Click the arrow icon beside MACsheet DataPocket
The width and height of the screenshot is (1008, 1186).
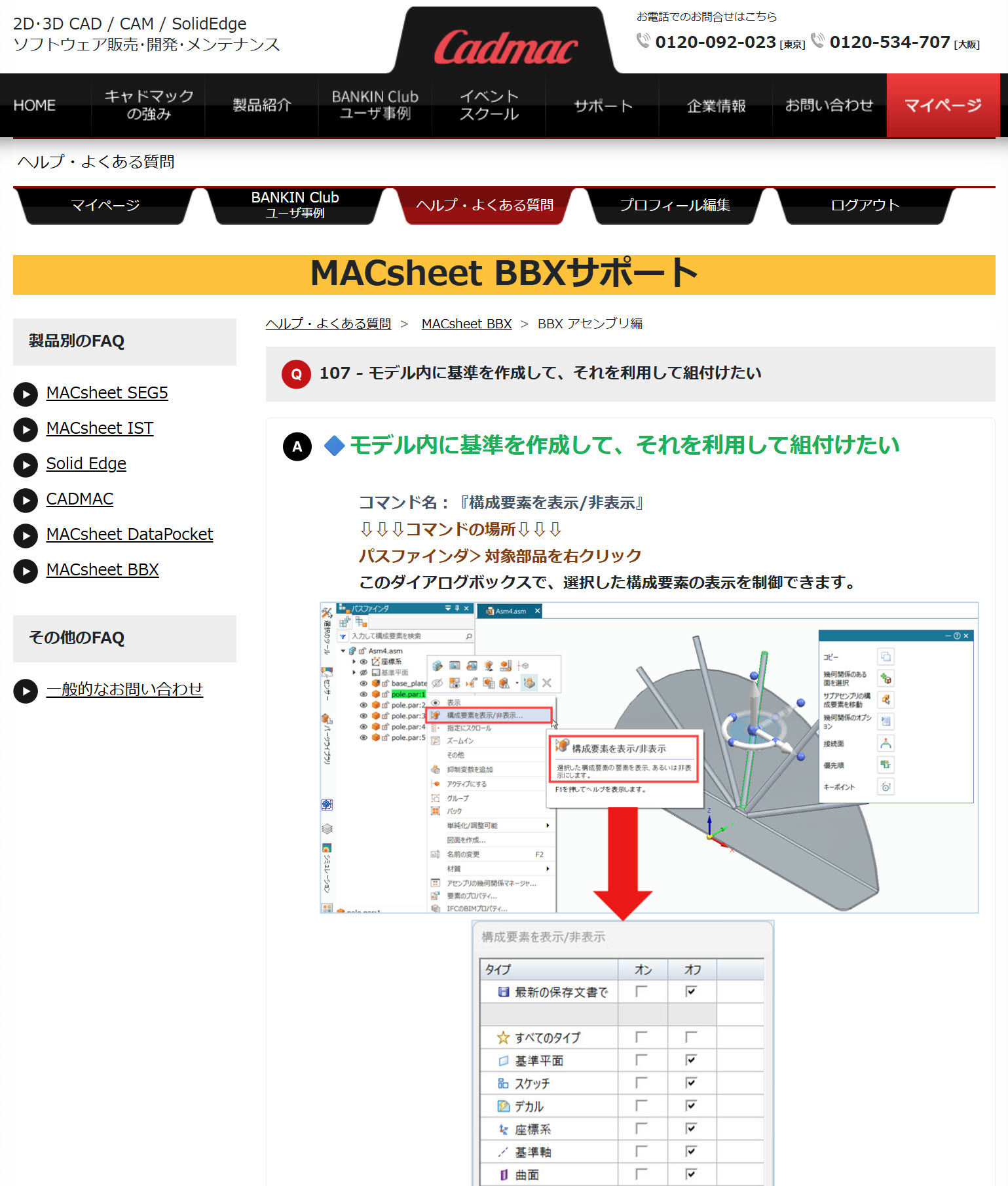(x=26, y=535)
